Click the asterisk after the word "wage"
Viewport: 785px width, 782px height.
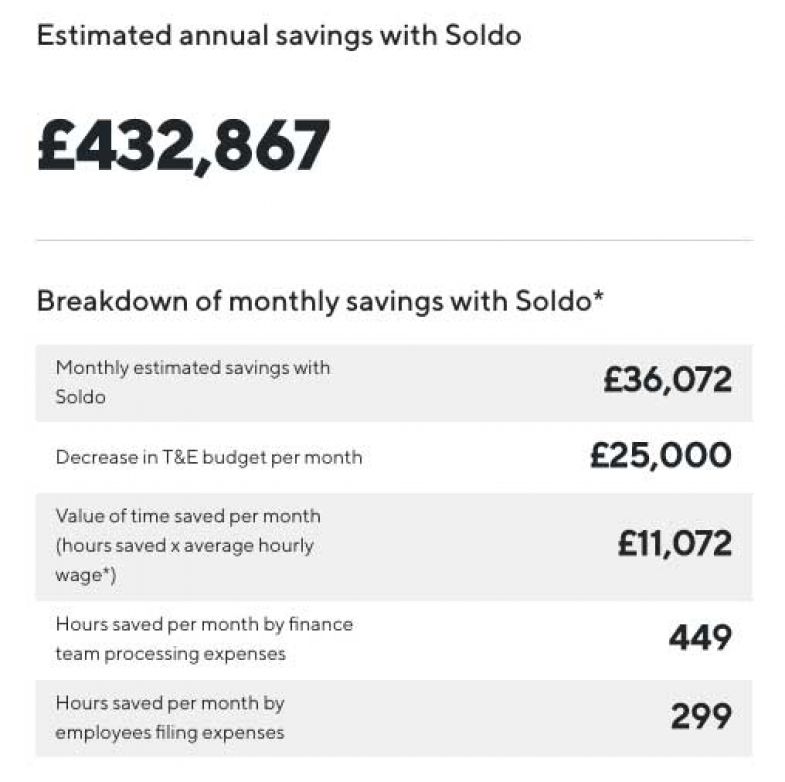pyautogui.click(x=100, y=572)
